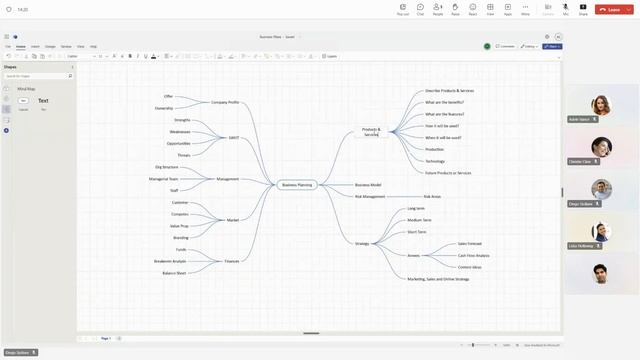Adjust the zoom slider handle
The height and width of the screenshot is (360, 640).
coord(473,345)
